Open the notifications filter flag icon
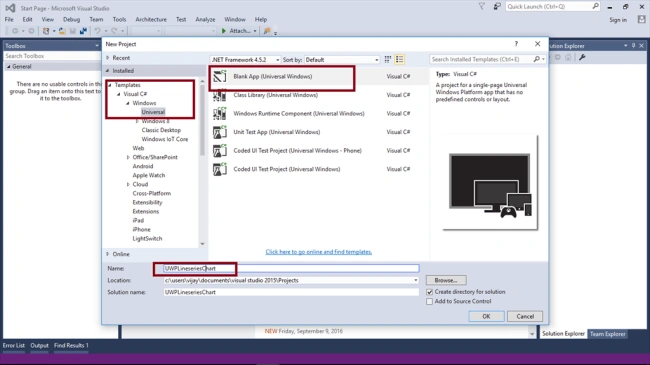Viewport: 650px width, 365px height. point(481,6)
